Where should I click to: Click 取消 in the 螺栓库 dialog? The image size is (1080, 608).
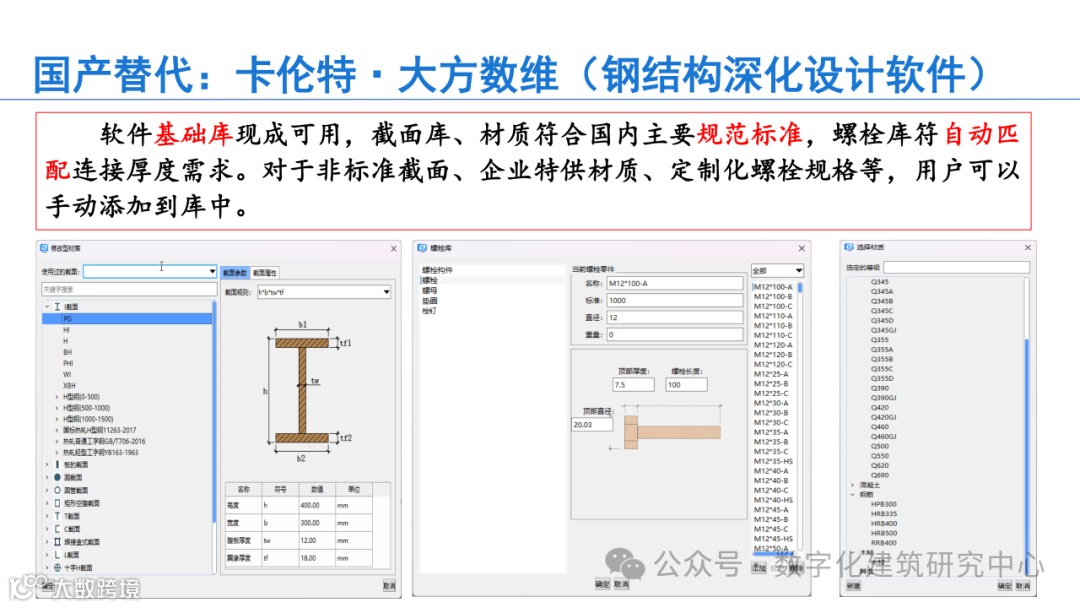click(621, 584)
